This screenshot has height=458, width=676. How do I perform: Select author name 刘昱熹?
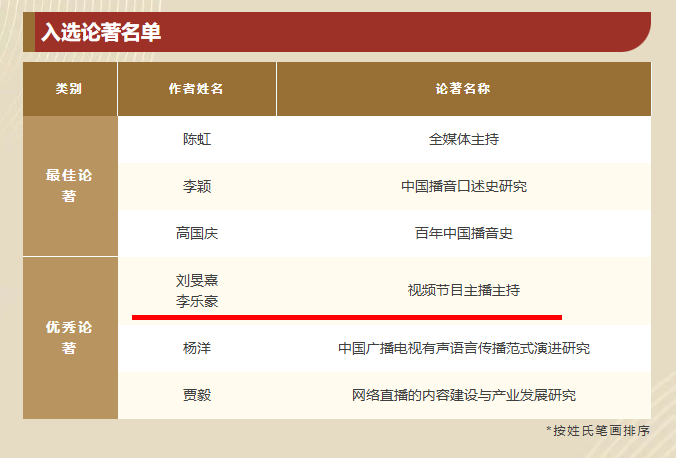point(197,281)
